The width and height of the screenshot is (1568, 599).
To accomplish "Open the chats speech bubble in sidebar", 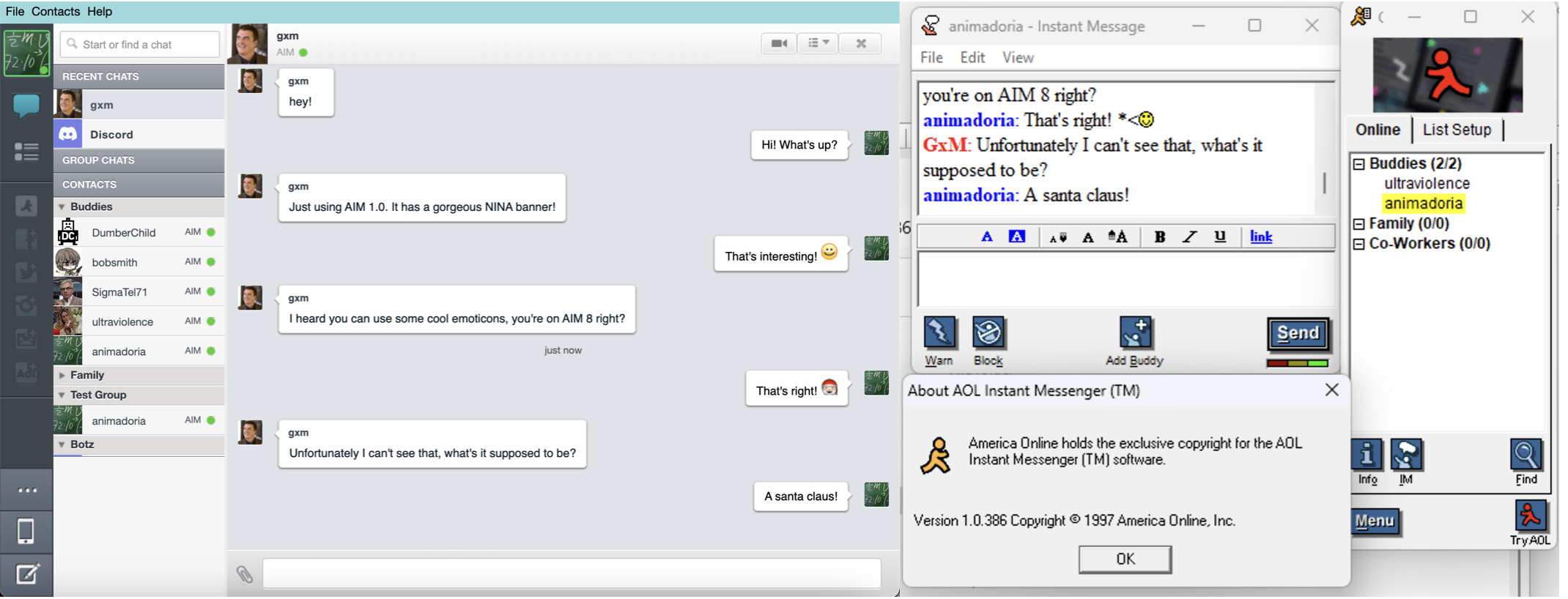I will click(x=26, y=106).
